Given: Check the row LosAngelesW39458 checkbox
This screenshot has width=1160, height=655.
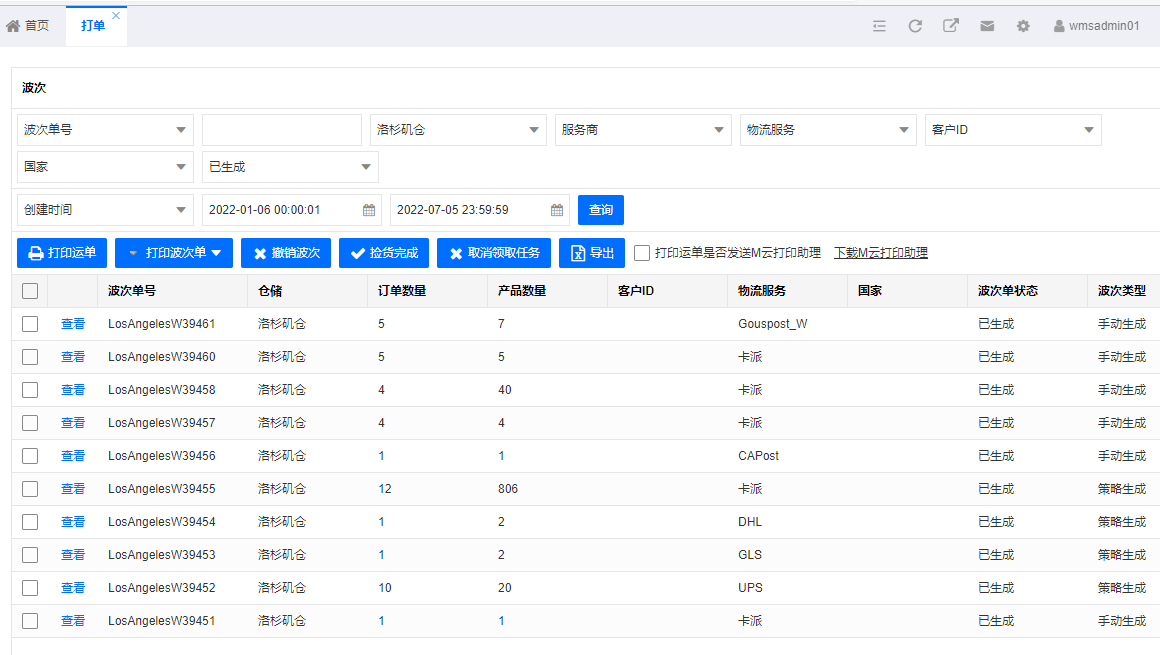Looking at the screenshot, I should pos(30,390).
